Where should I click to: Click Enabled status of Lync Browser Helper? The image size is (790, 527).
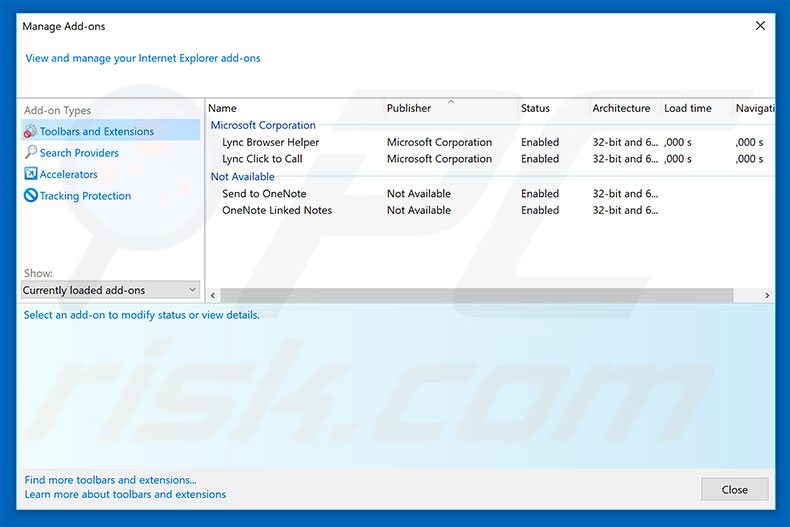click(540, 142)
